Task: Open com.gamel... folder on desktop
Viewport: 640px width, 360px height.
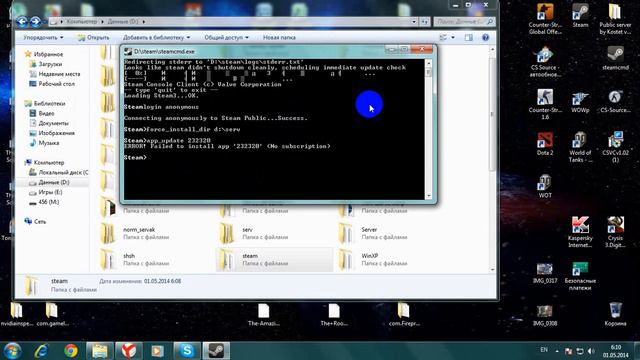Action: click(x=52, y=314)
